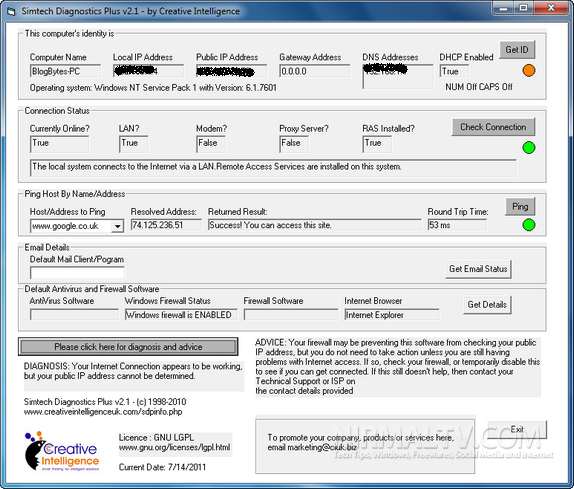Click the redacted Public IP Address field
This screenshot has width=574, height=489.
(x=231, y=71)
